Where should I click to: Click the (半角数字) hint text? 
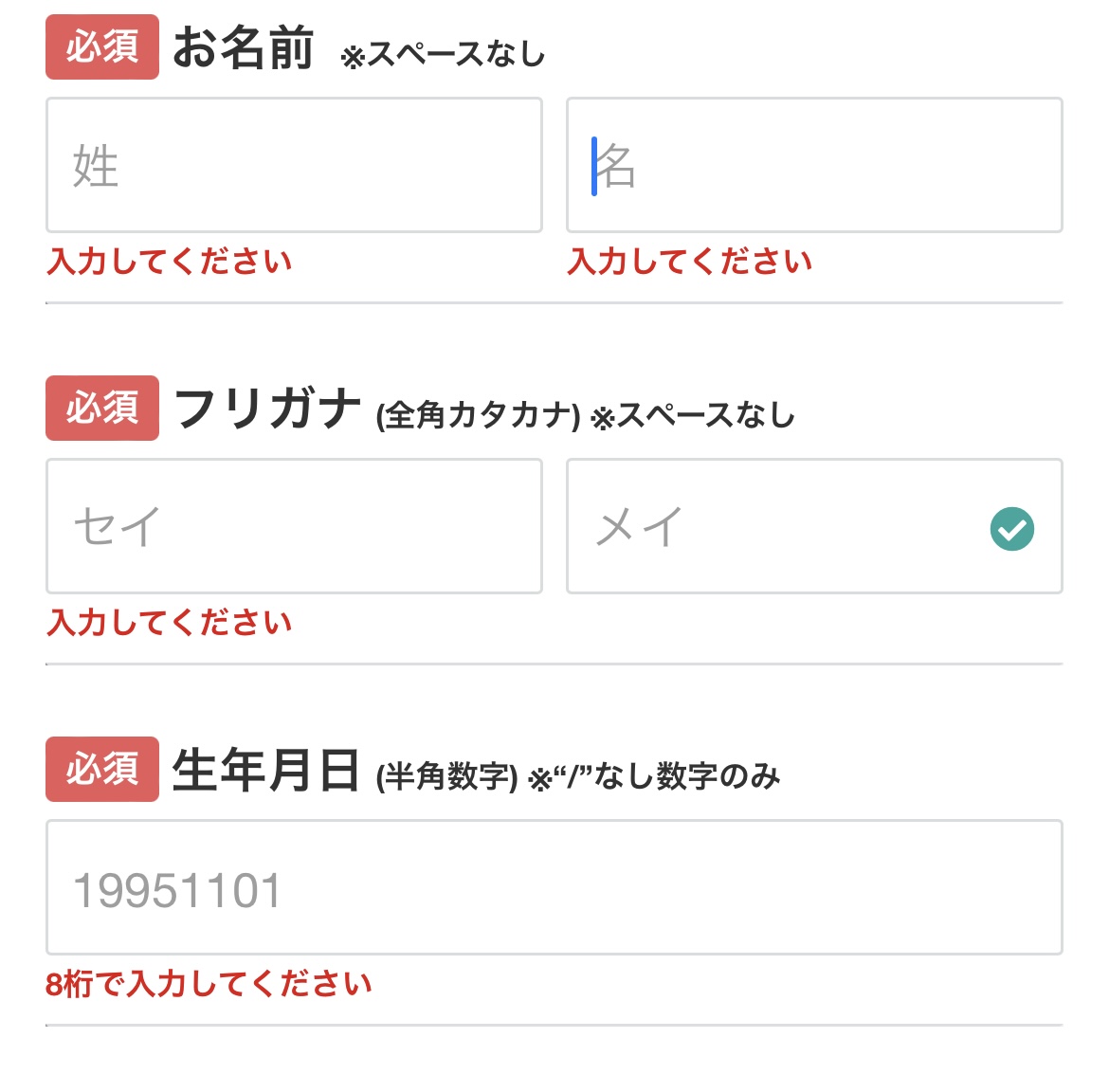point(446,777)
